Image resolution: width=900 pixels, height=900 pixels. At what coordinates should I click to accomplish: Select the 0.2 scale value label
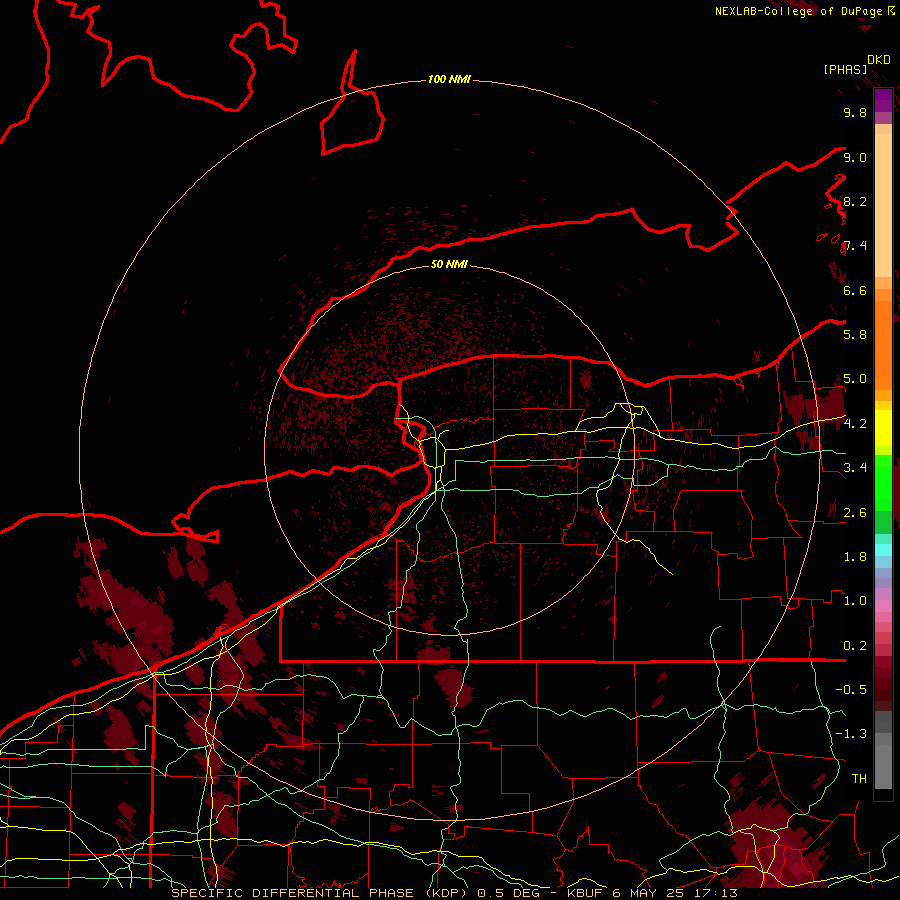point(855,645)
